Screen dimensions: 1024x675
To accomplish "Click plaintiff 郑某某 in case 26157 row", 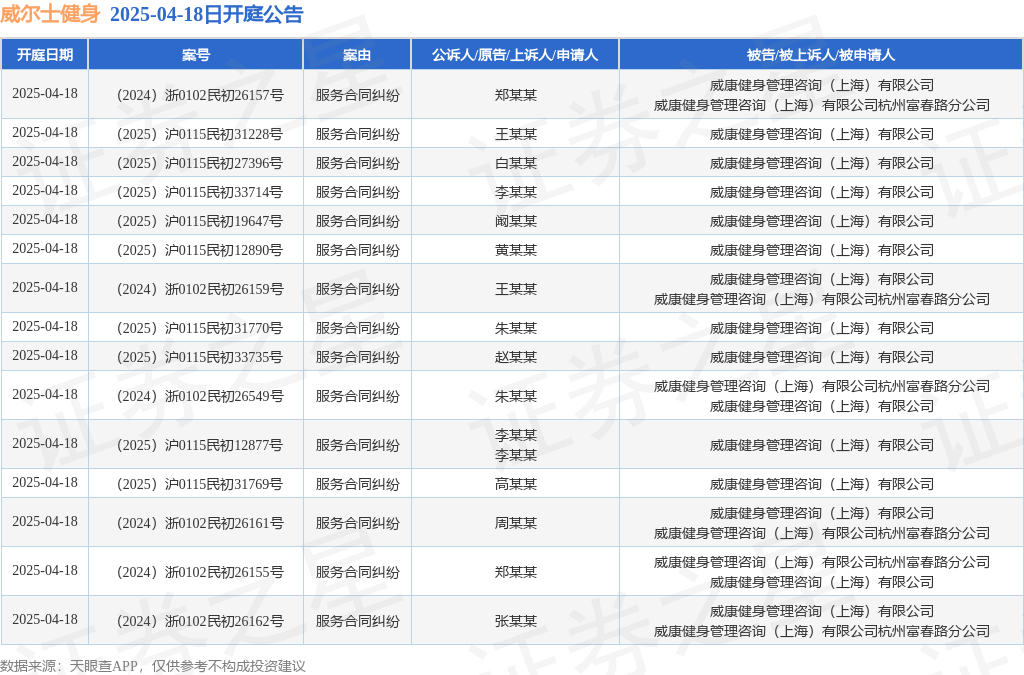I will (x=516, y=95).
